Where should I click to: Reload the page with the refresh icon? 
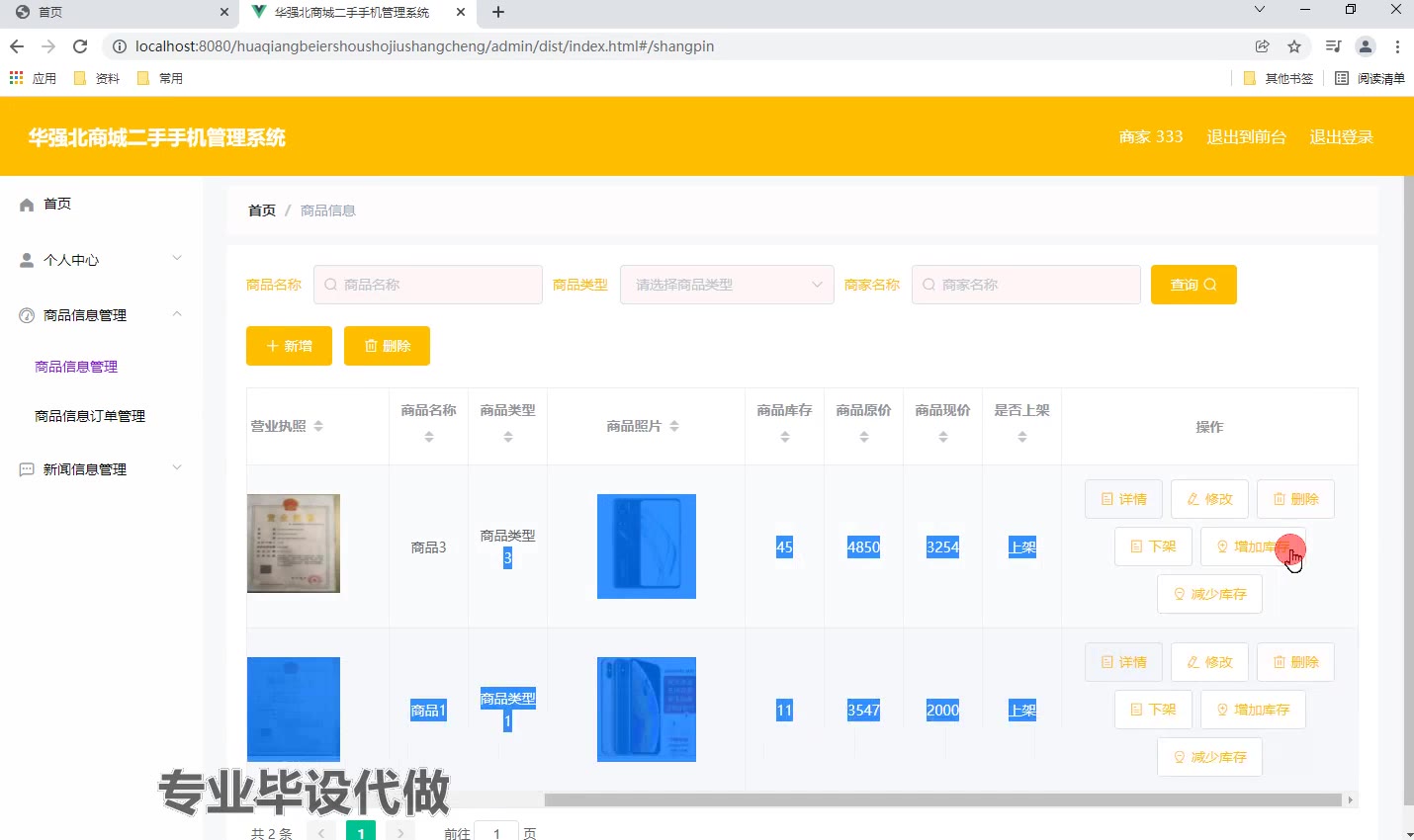tap(80, 46)
